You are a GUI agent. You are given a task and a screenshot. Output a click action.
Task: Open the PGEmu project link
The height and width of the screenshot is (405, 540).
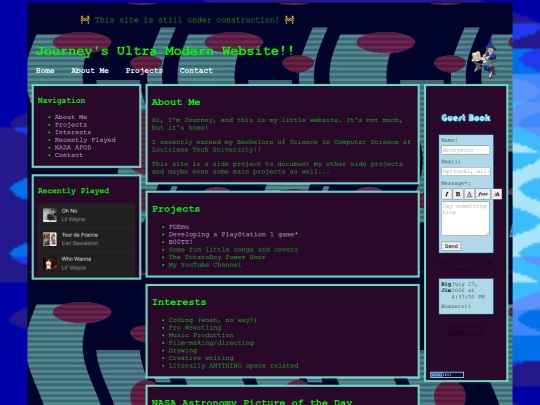point(178,227)
